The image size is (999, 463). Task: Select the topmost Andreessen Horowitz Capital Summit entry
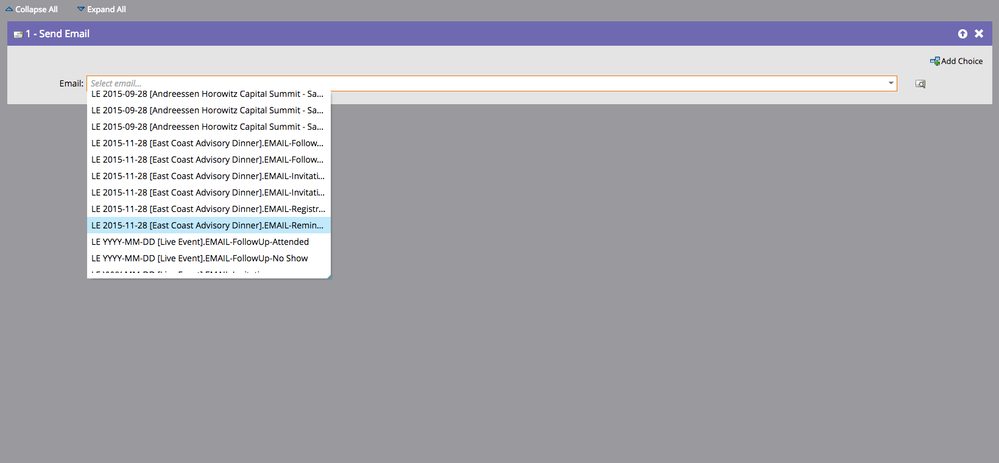[x=207, y=93]
